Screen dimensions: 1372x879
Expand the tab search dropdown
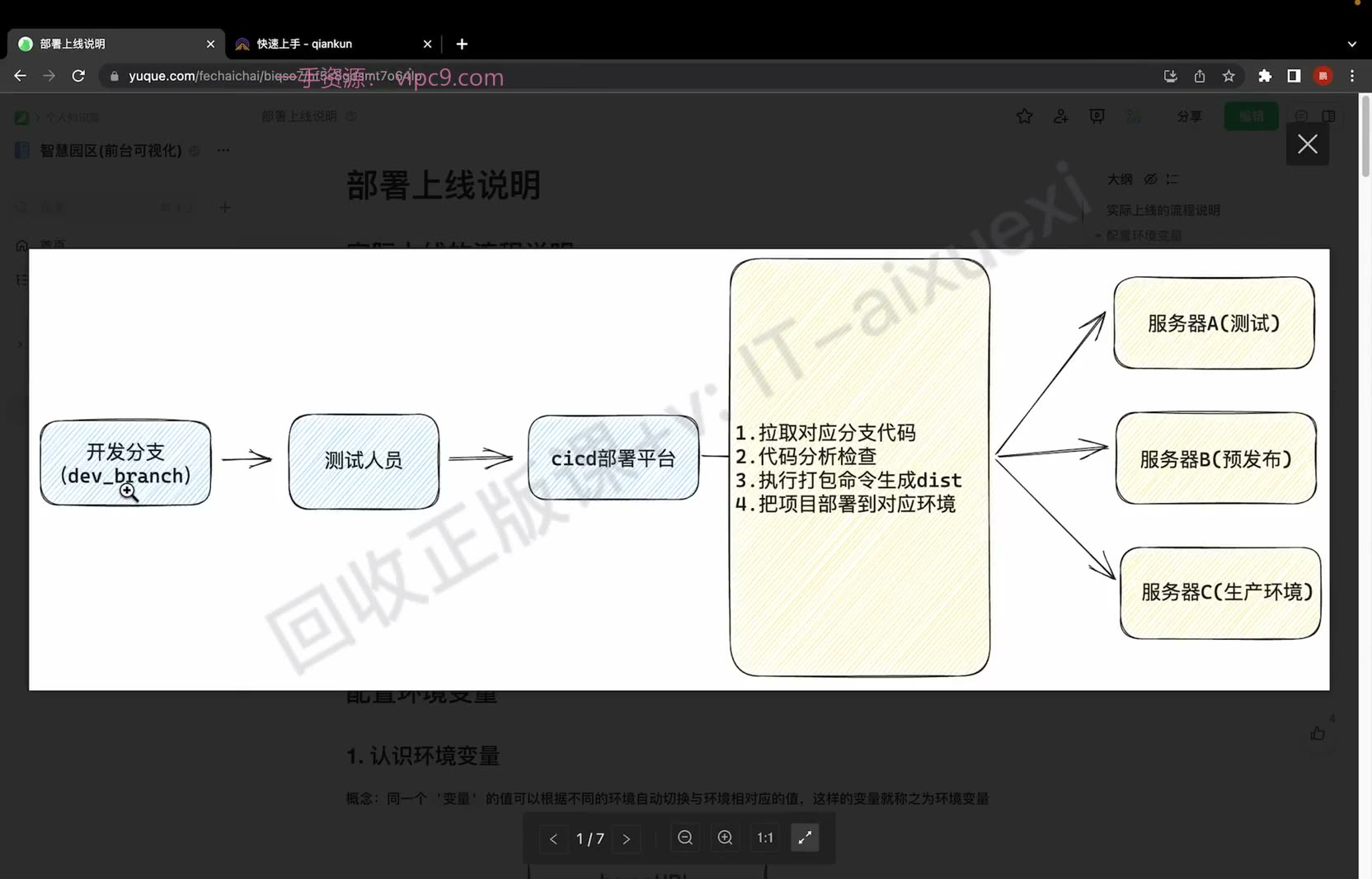(x=1352, y=44)
